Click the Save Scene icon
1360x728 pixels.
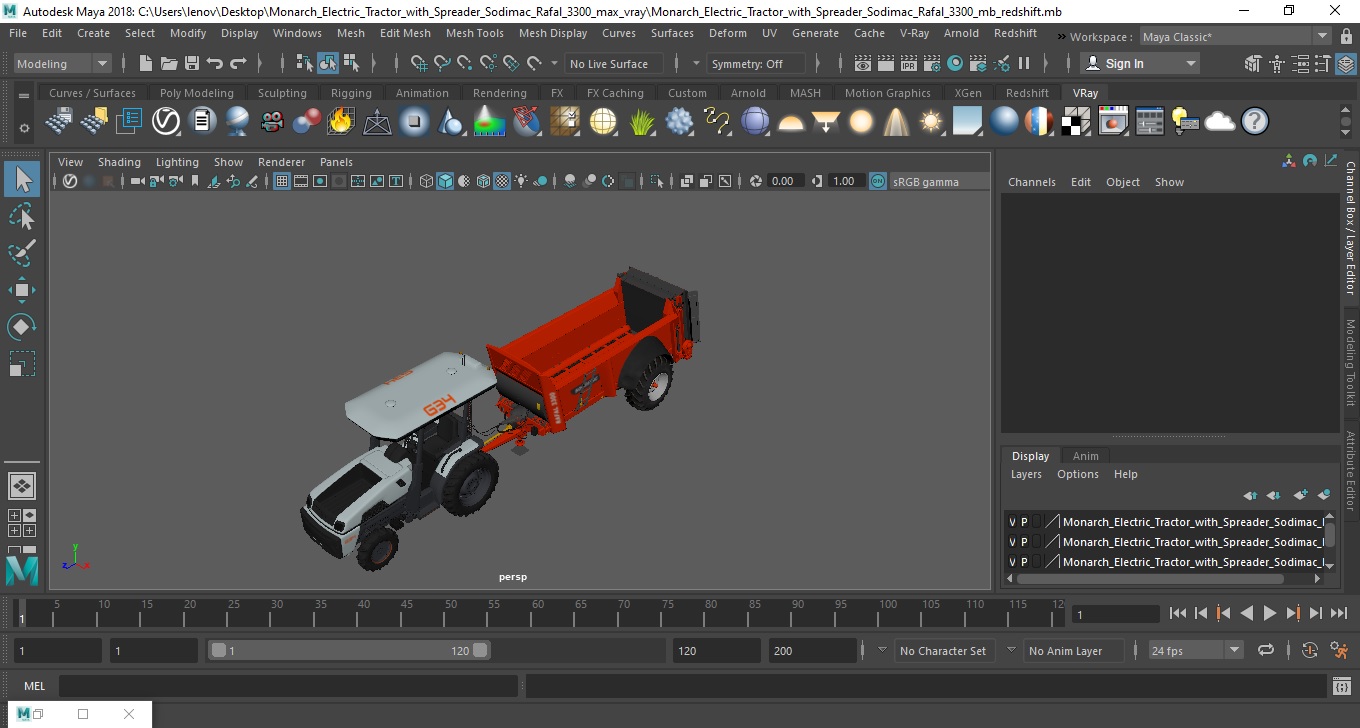coord(192,63)
